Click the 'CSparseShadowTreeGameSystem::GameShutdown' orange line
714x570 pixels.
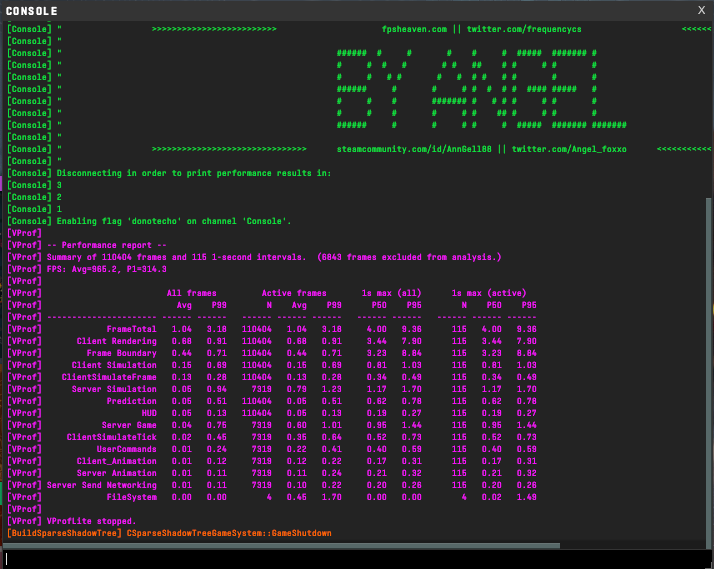229,533
